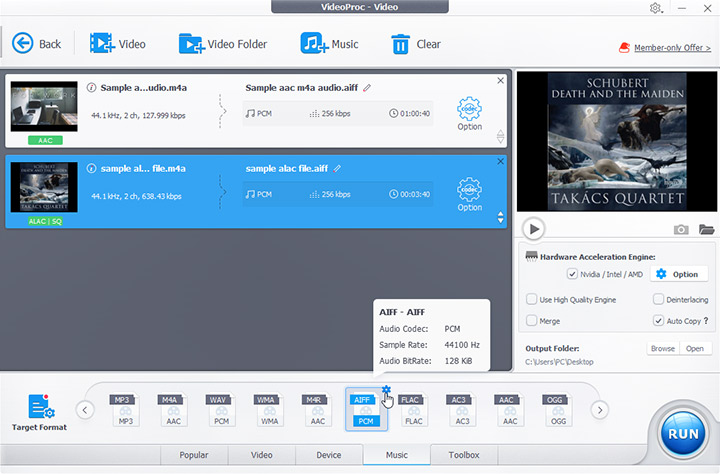Open the settings gear in title bar
Image resolution: width=720 pixels, height=474 pixels.
655,8
